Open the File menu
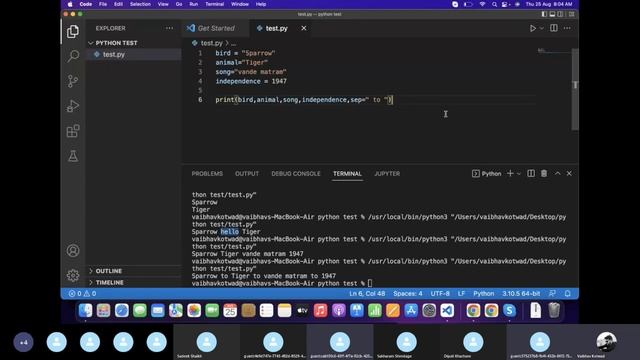Viewport: 640px width, 360px height. pos(103,4)
